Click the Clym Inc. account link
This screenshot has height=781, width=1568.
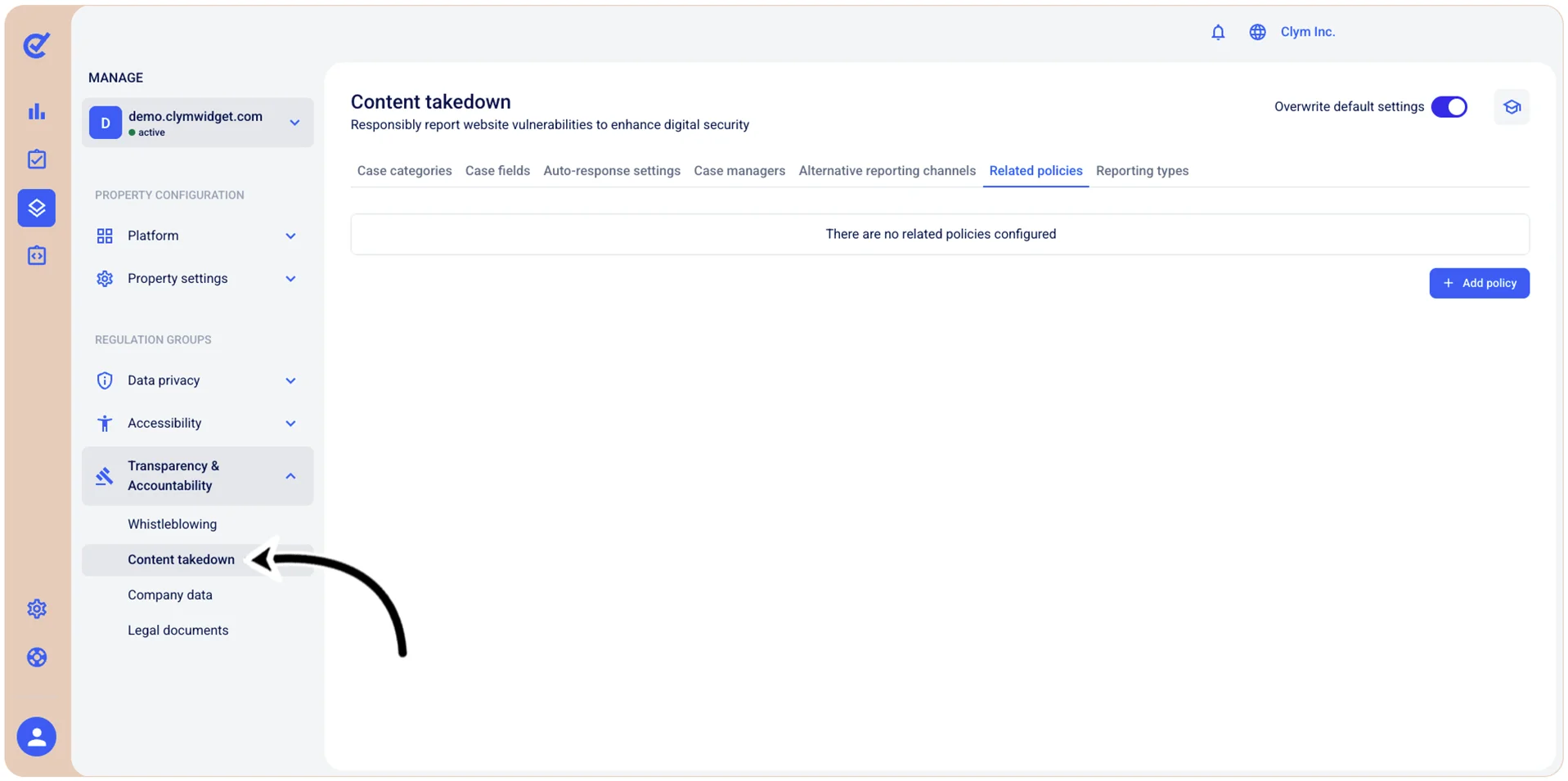[1307, 32]
